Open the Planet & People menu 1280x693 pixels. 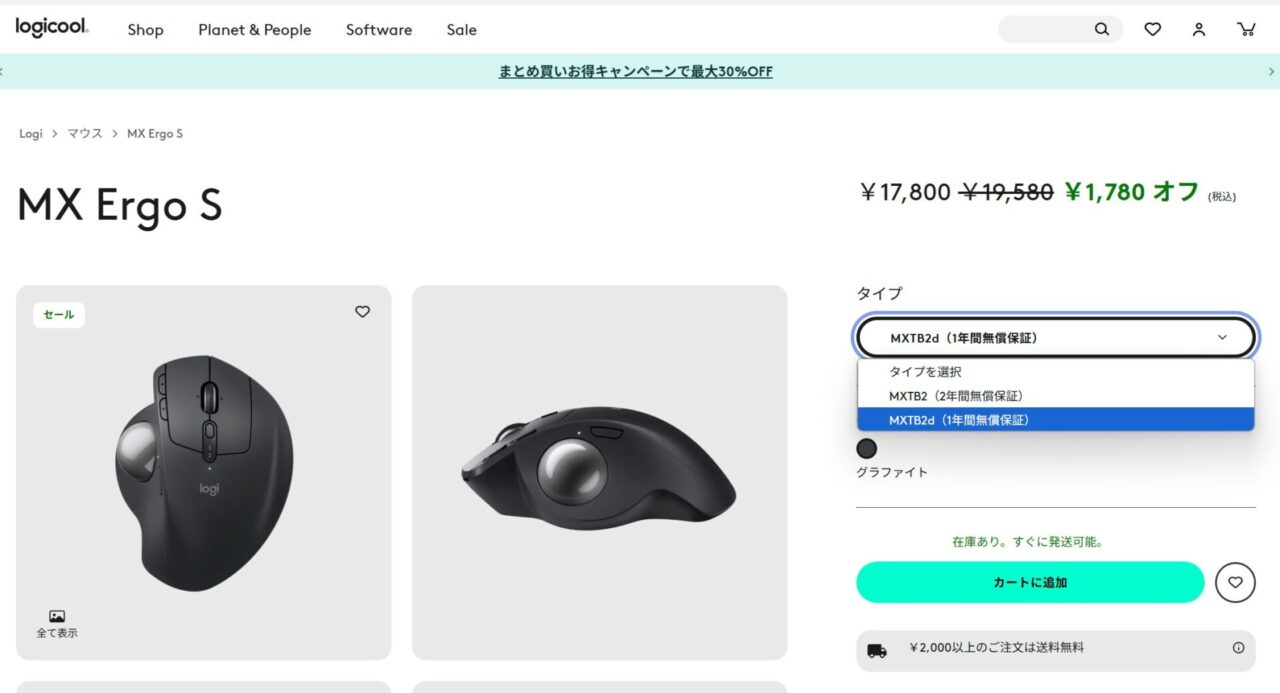(x=255, y=30)
